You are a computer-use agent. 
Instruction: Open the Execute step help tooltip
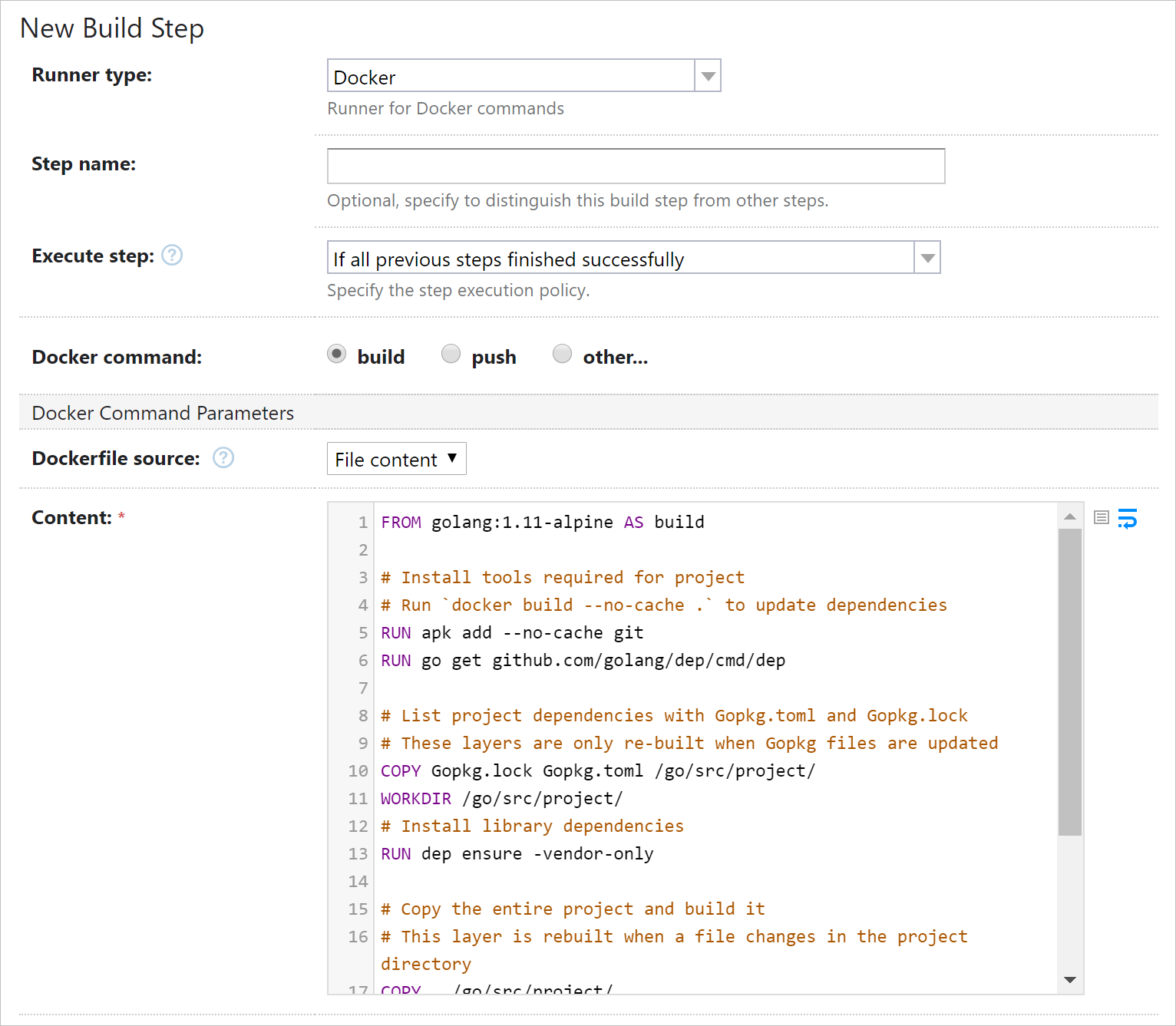pos(173,256)
